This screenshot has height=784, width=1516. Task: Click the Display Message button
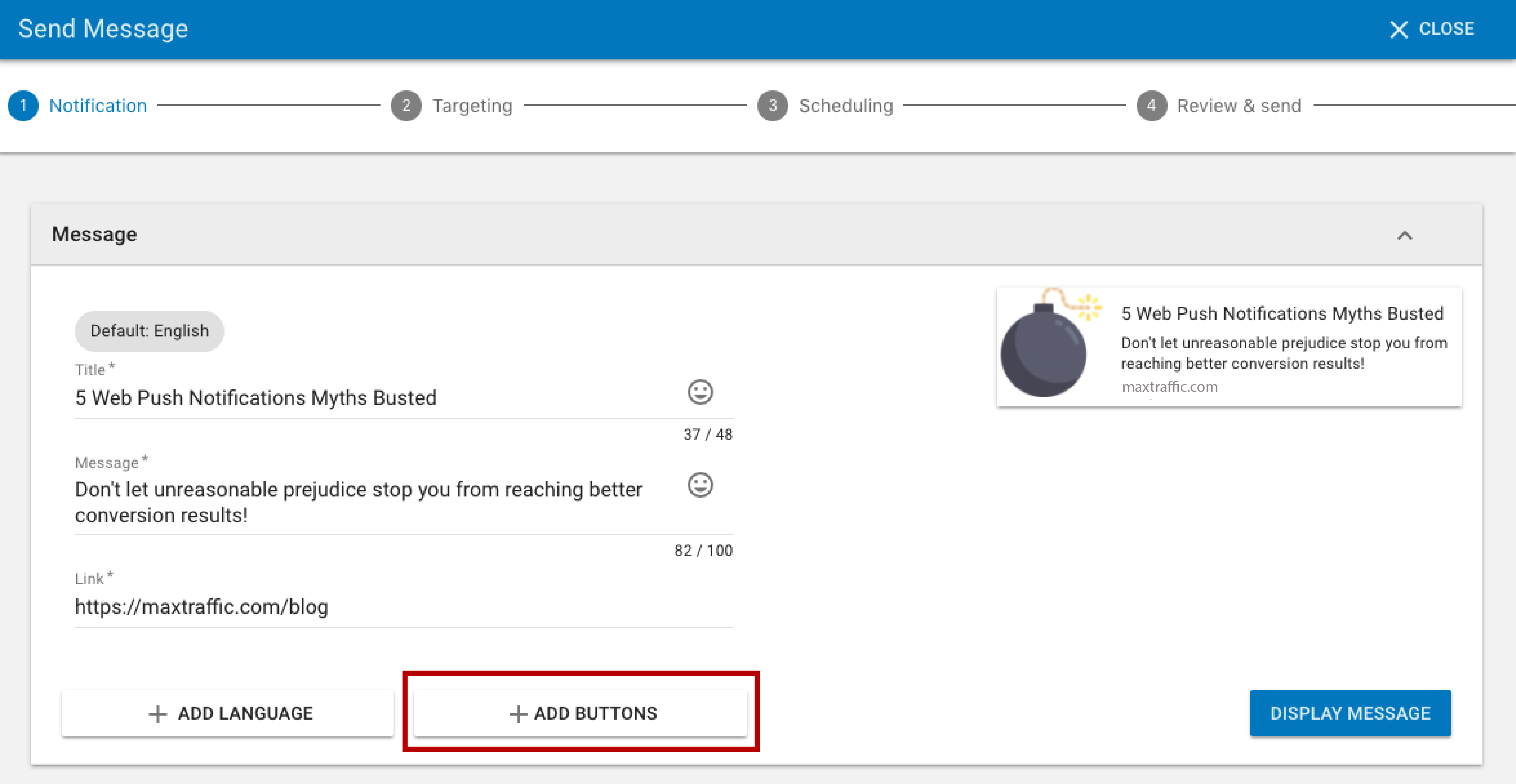(1350, 713)
